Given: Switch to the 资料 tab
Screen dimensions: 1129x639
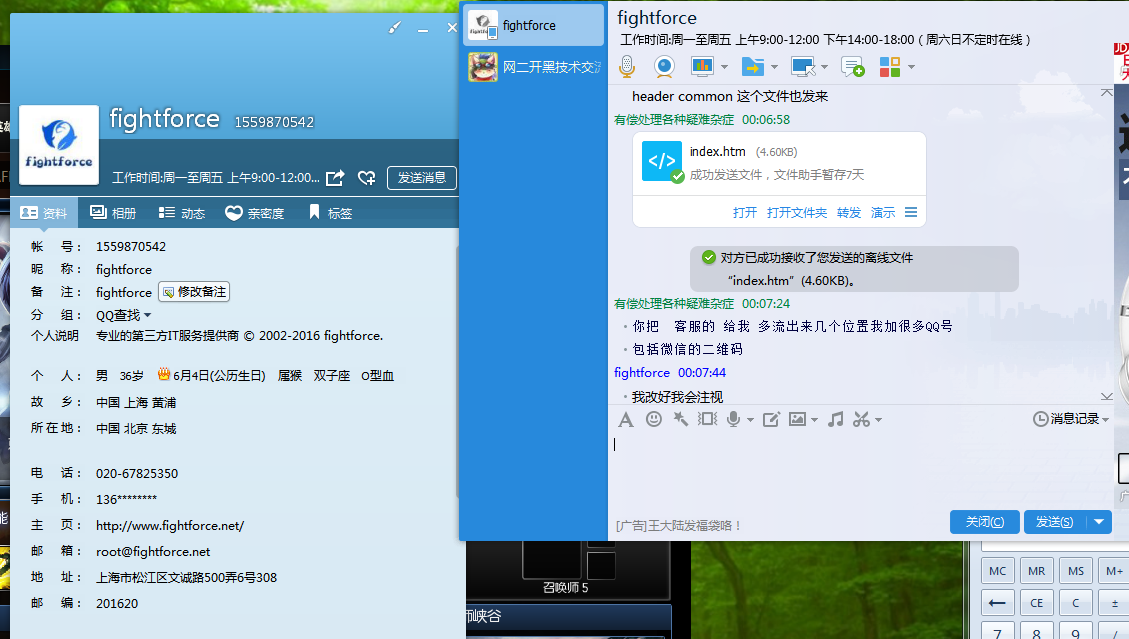Looking at the screenshot, I should pos(43,213).
